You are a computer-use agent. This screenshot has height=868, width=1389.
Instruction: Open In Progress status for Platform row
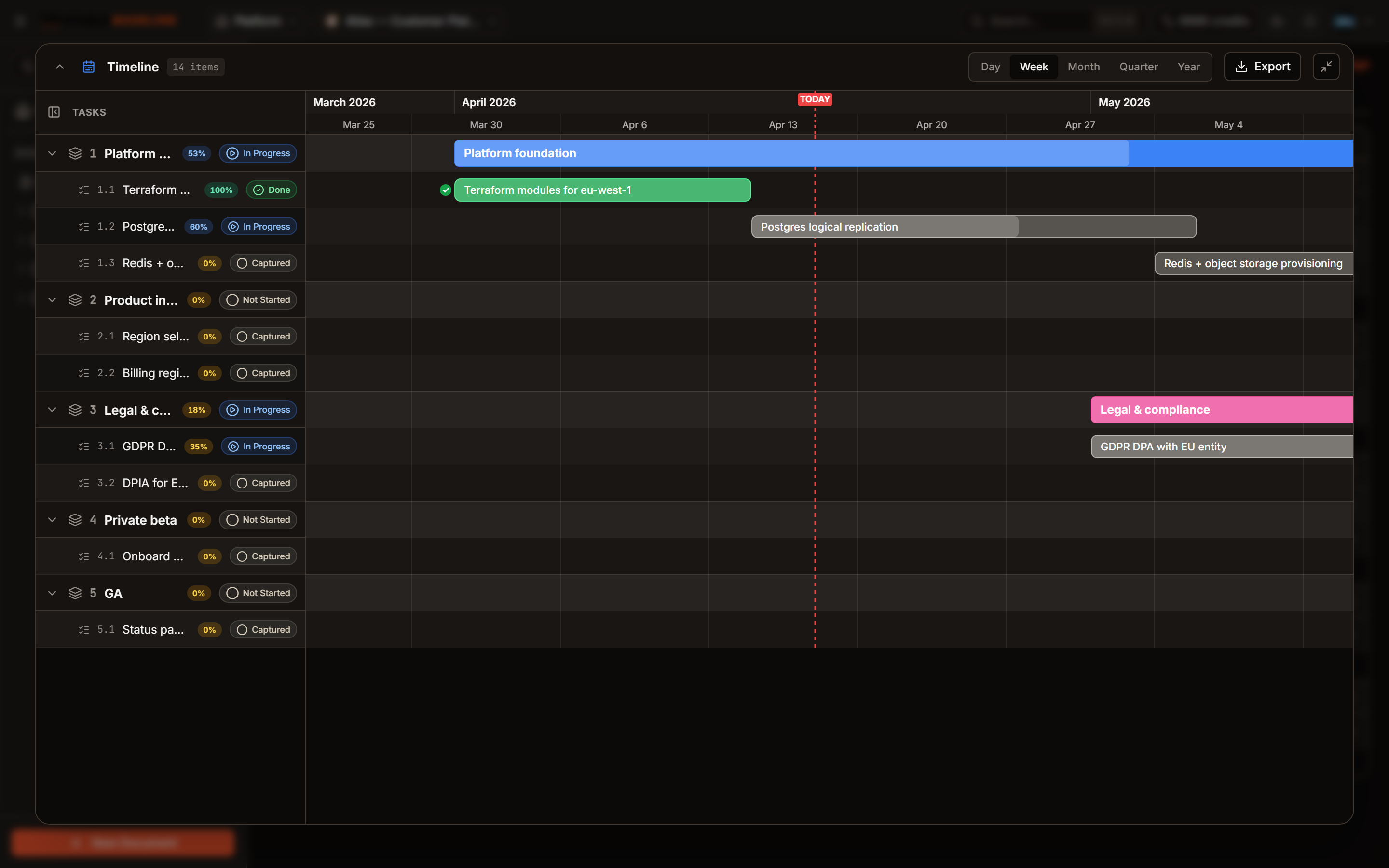pyautogui.click(x=258, y=153)
